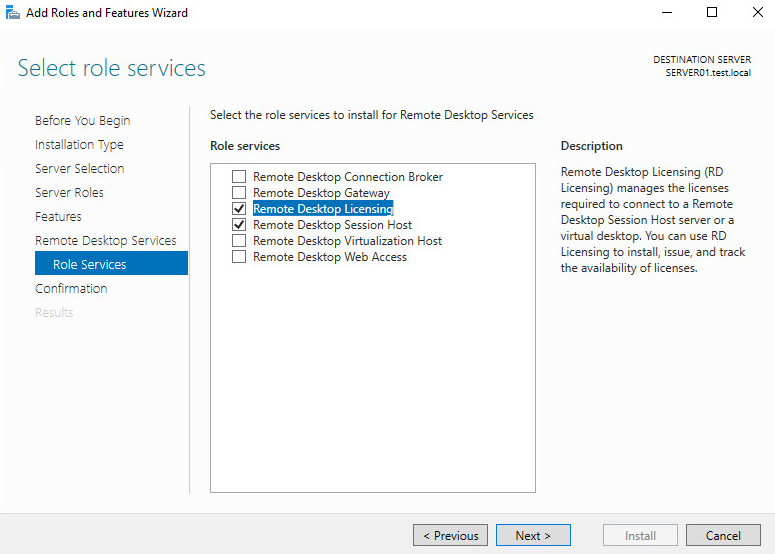This screenshot has width=775, height=554.
Task: Select the Role Services sidebar item
Action: coord(90,265)
